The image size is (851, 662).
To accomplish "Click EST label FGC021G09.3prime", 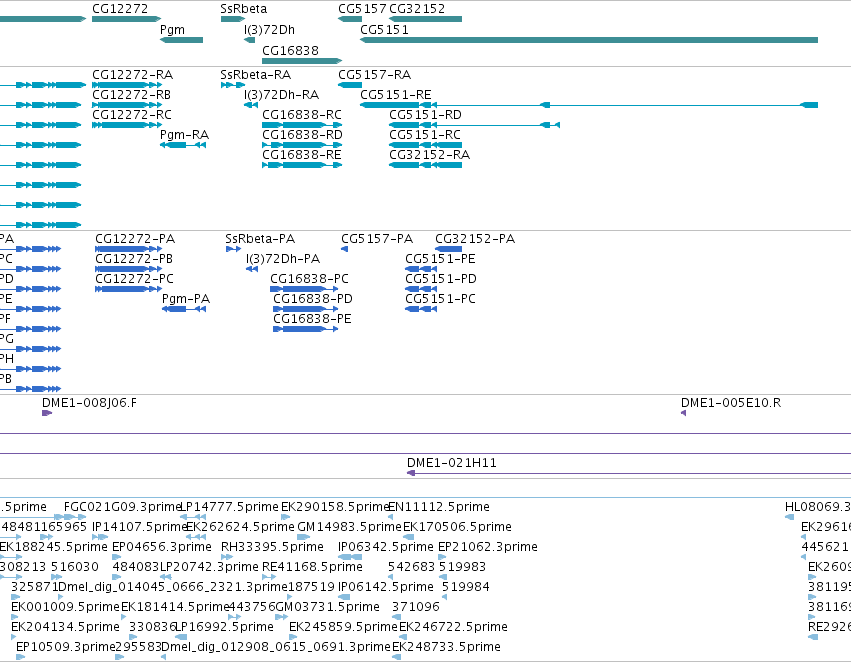I will [x=122, y=507].
